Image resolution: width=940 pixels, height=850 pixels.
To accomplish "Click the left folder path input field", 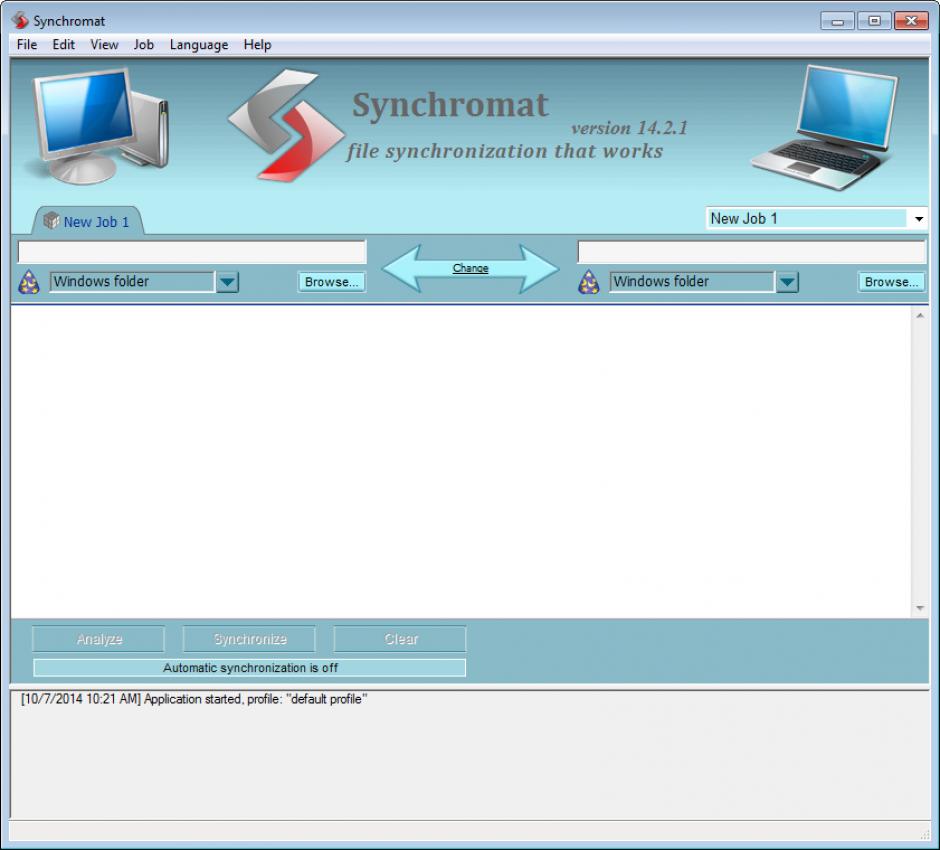I will (x=192, y=252).
